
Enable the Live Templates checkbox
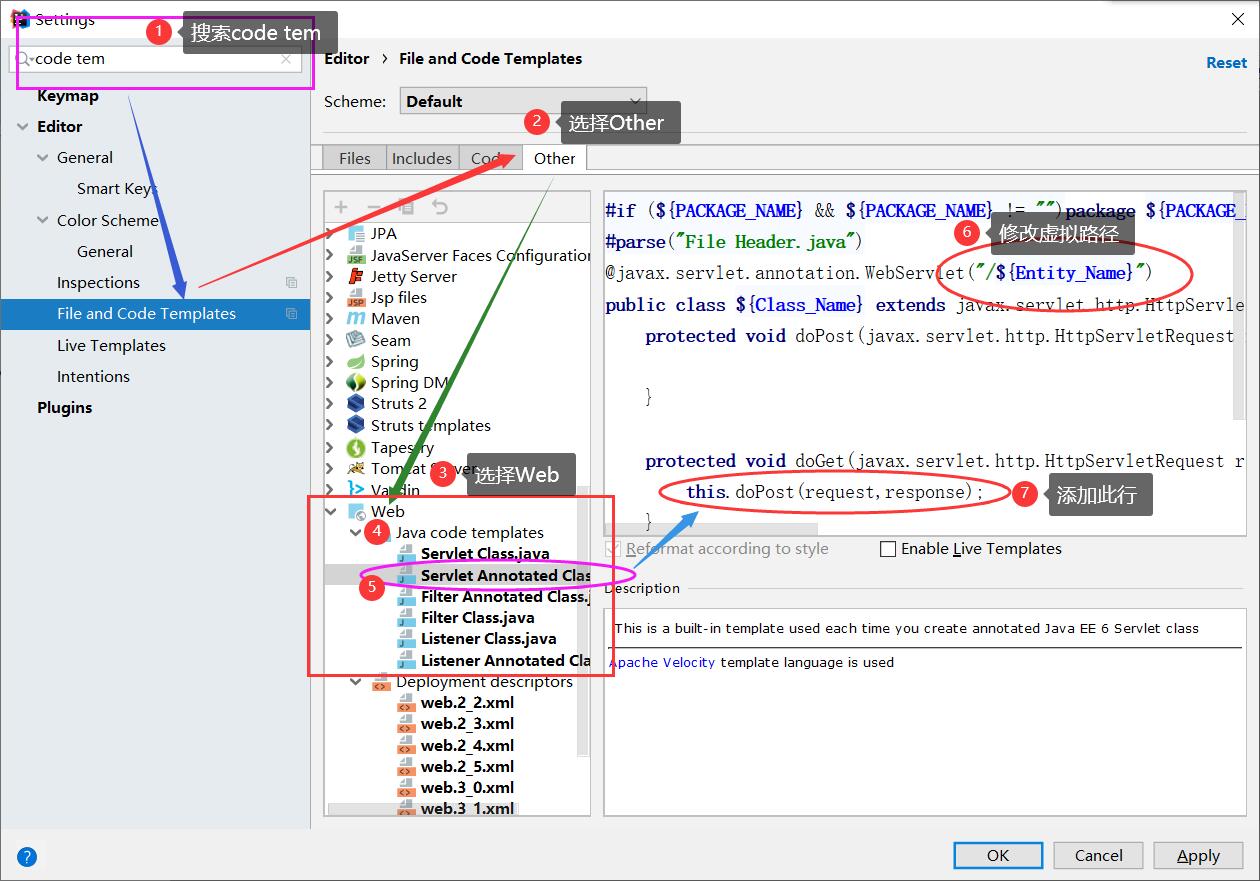(x=887, y=549)
